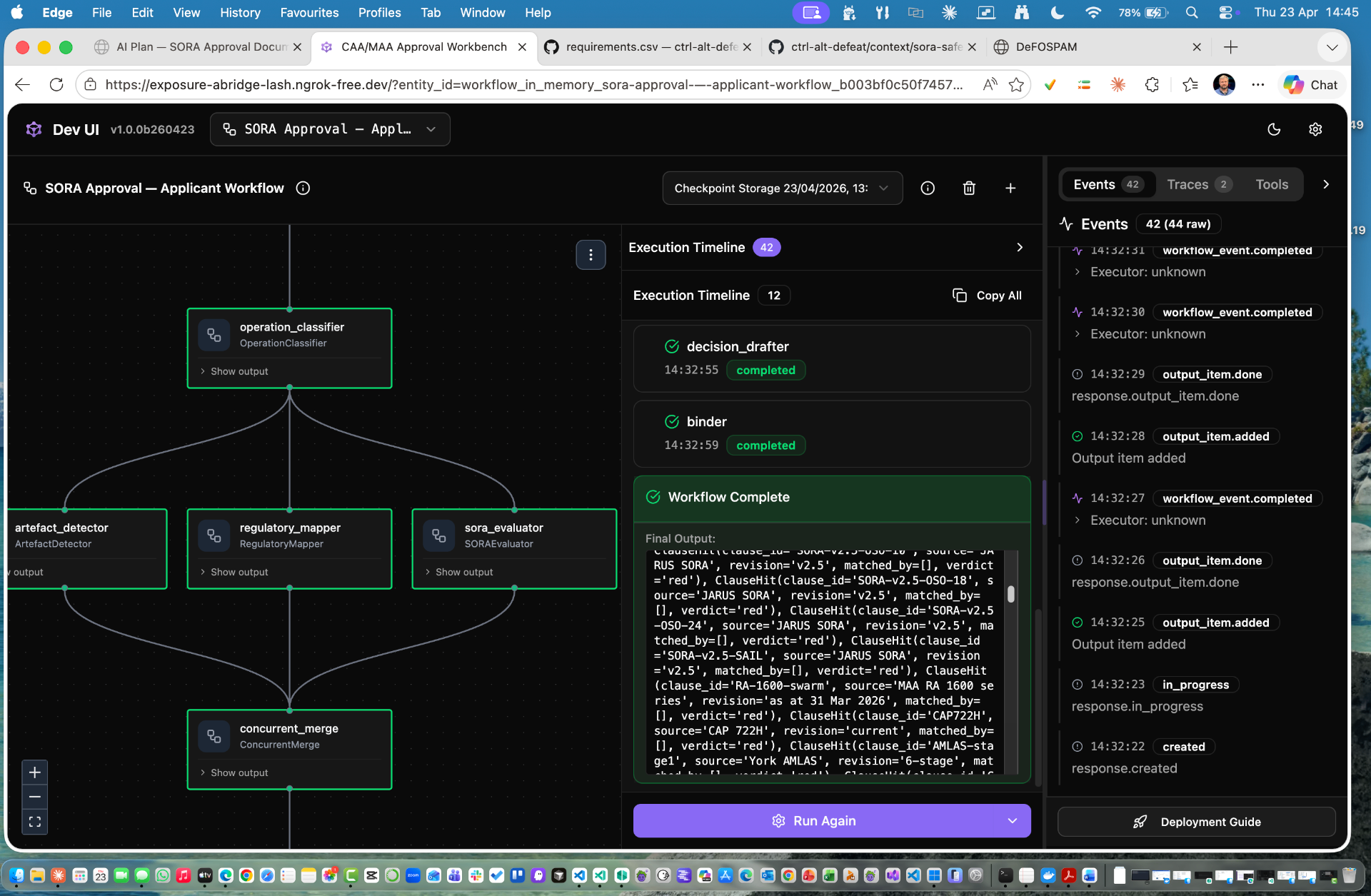Open Control Centre in menu bar
The width and height of the screenshot is (1371, 896).
coord(1226,12)
